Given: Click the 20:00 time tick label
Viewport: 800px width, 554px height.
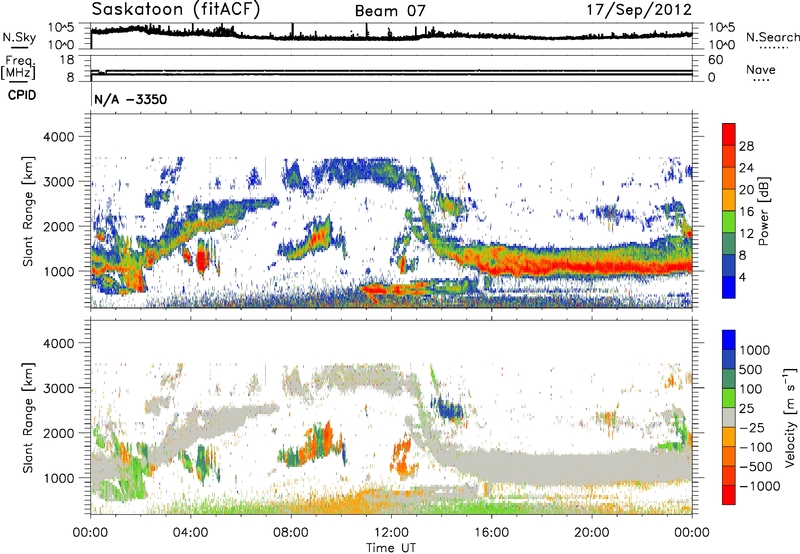Looking at the screenshot, I should click(591, 533).
